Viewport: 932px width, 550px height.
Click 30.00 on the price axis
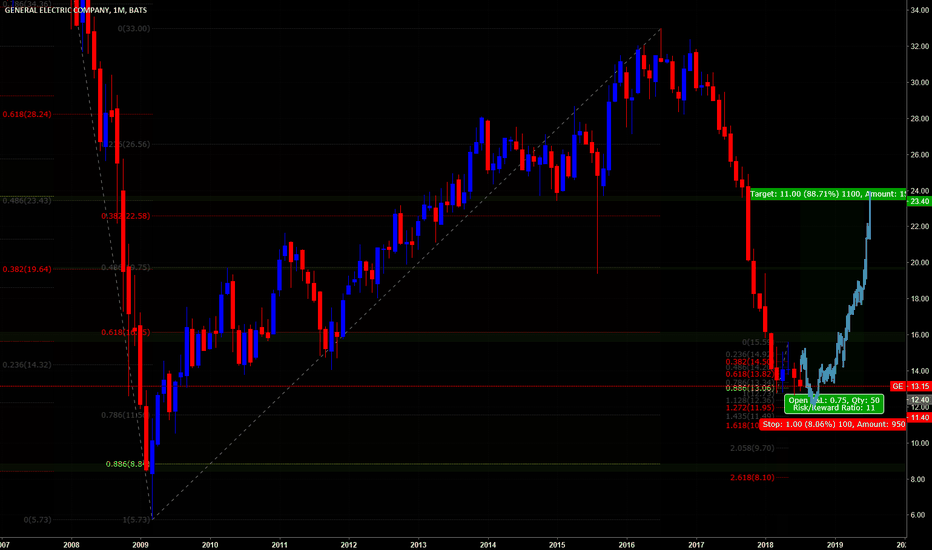(x=920, y=83)
